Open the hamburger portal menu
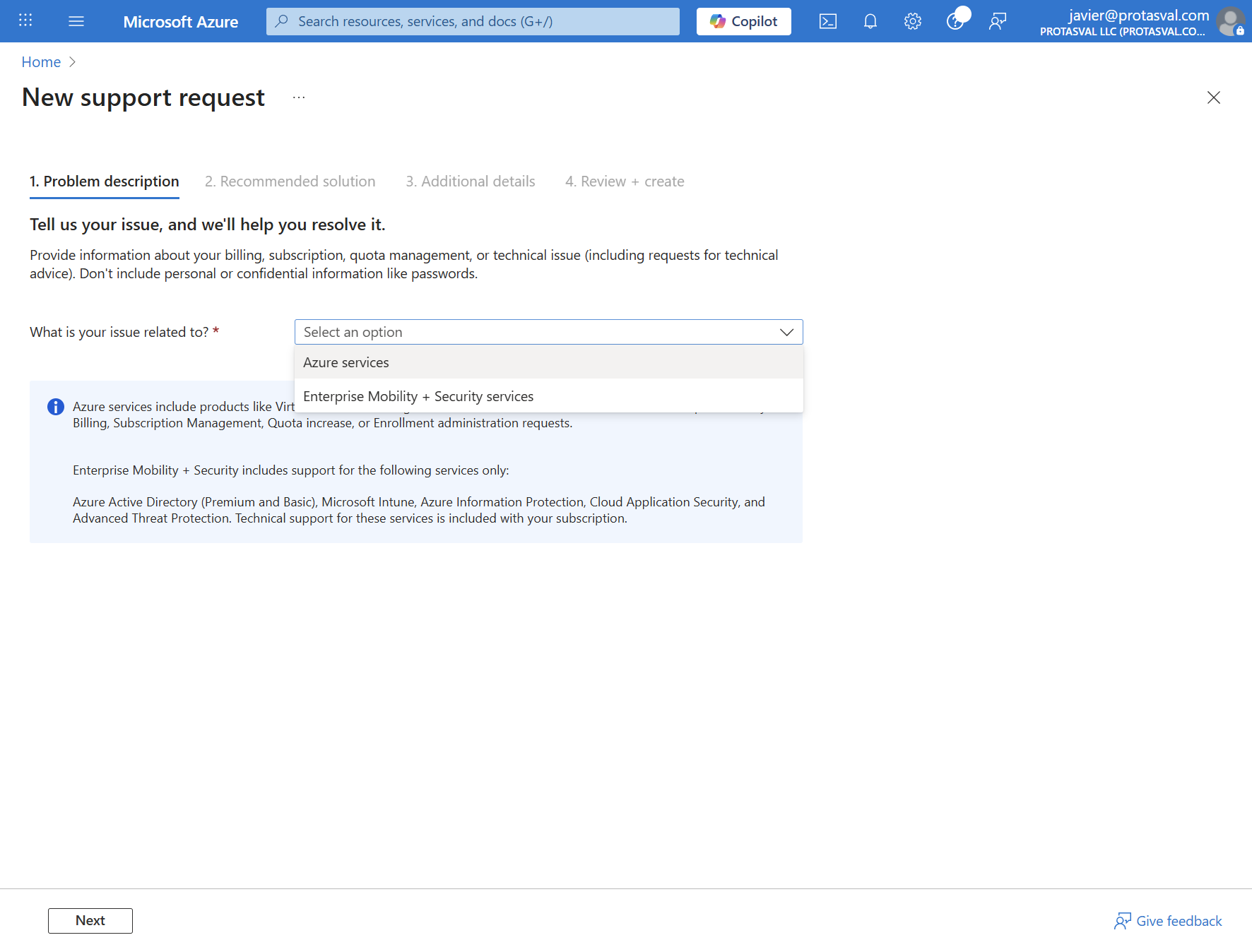1252x952 pixels. (76, 21)
